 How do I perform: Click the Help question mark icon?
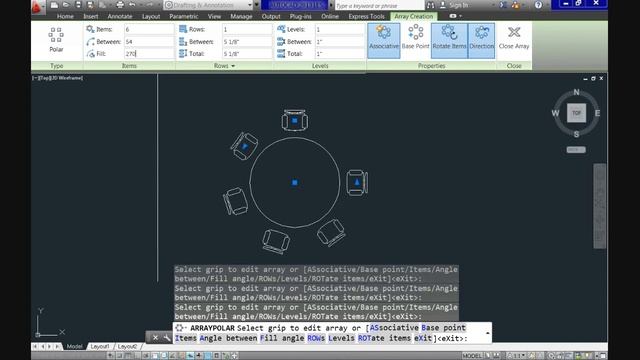click(x=538, y=5)
